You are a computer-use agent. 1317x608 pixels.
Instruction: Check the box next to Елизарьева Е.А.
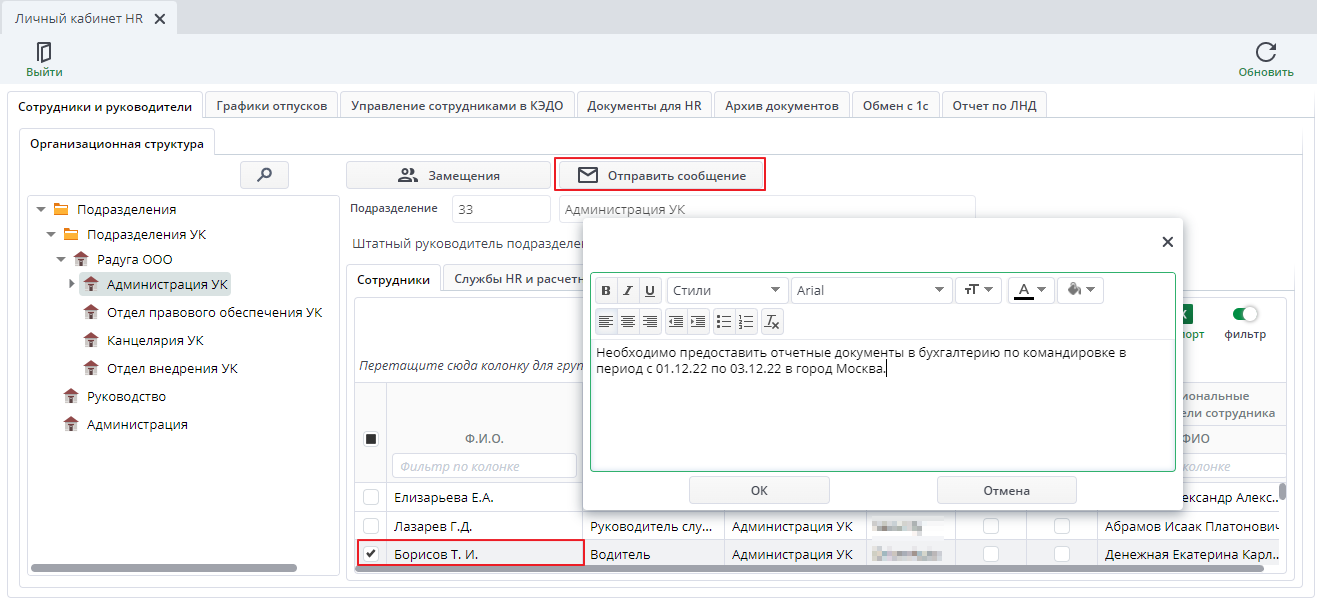371,497
